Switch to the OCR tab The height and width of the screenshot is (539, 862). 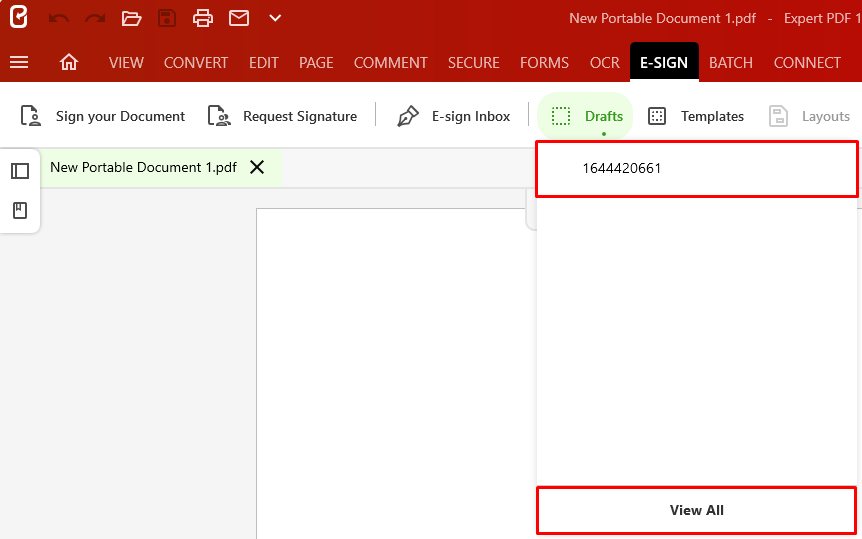pyautogui.click(x=605, y=63)
